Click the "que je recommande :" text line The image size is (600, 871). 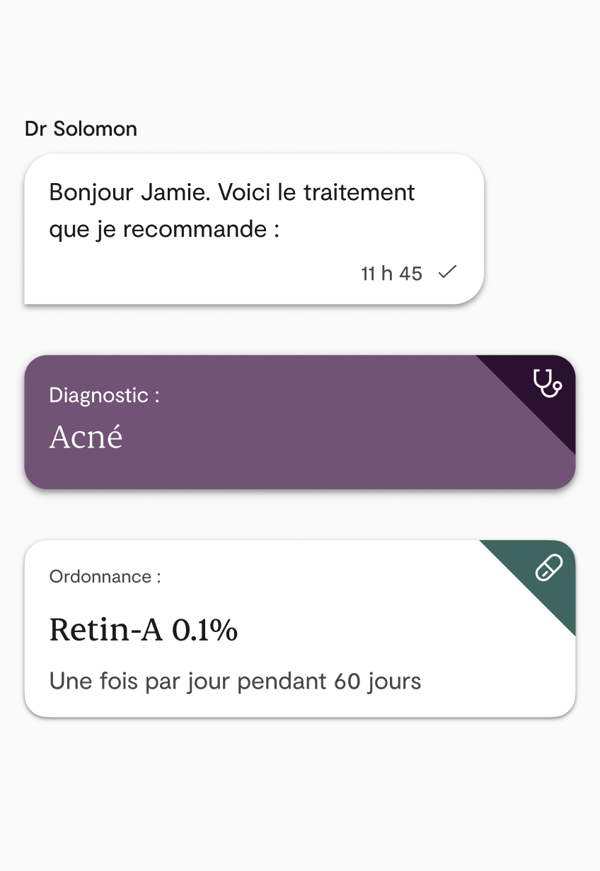point(164,229)
